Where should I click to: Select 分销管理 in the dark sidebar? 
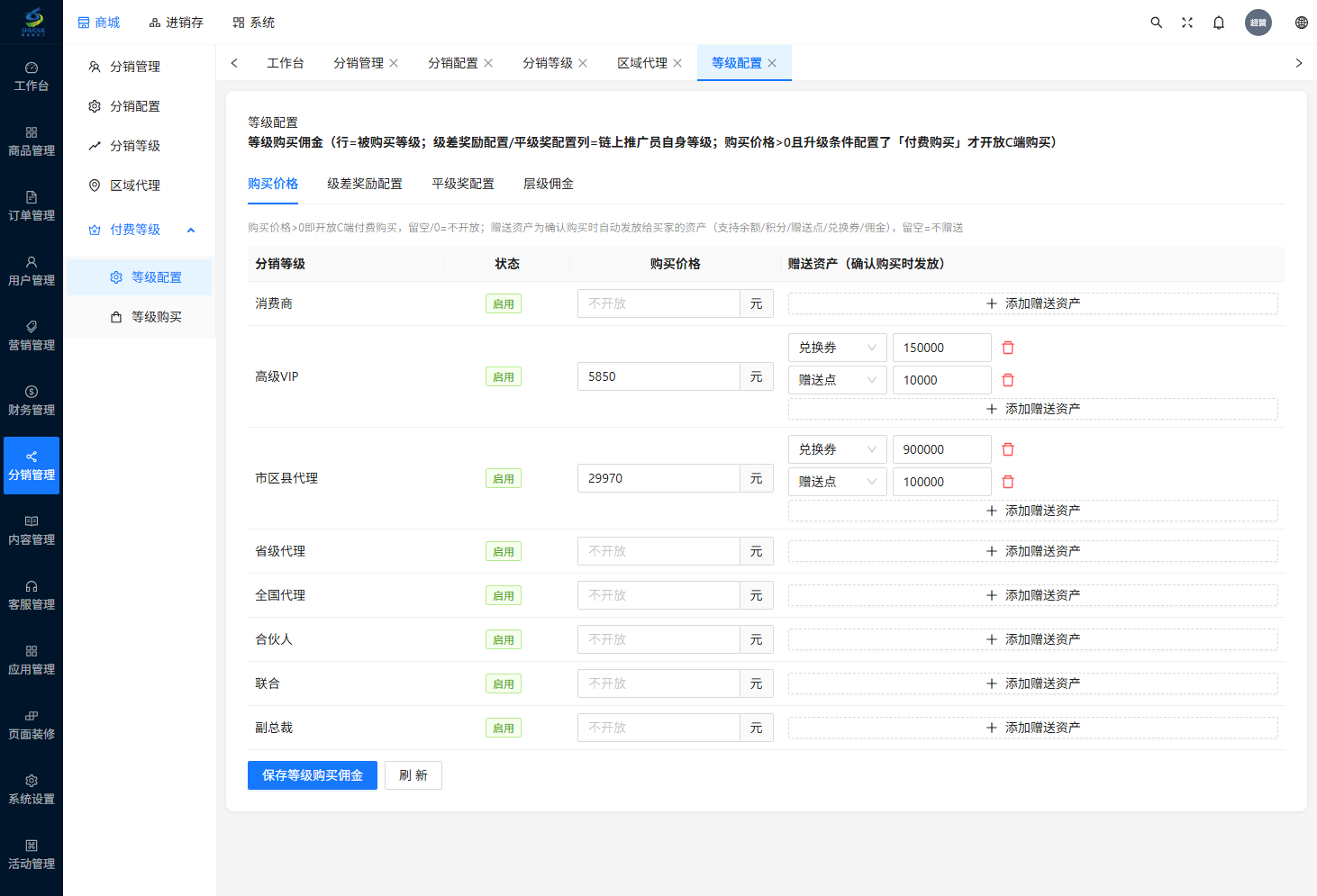pyautogui.click(x=32, y=466)
